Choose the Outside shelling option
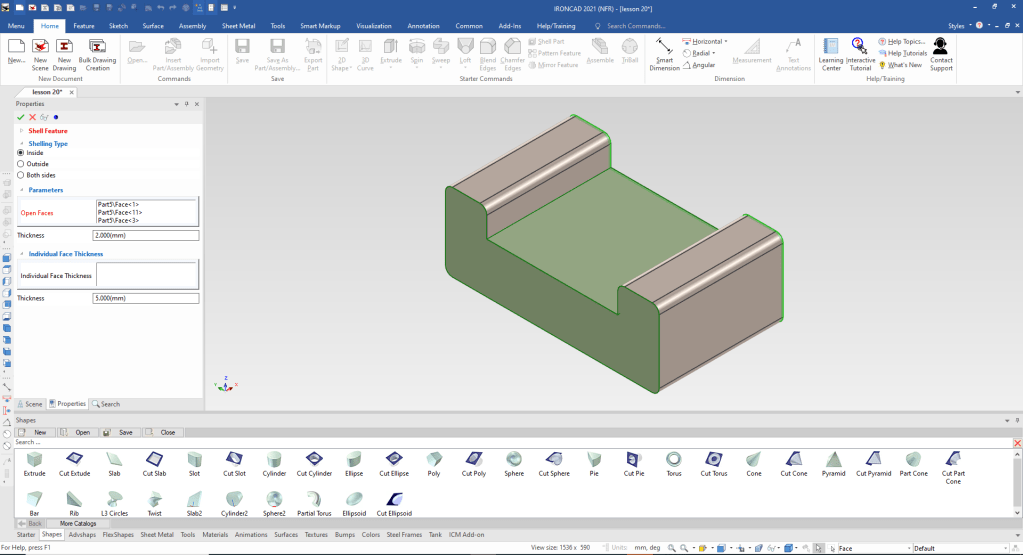This screenshot has height=555, width=1023. click(x=21, y=164)
